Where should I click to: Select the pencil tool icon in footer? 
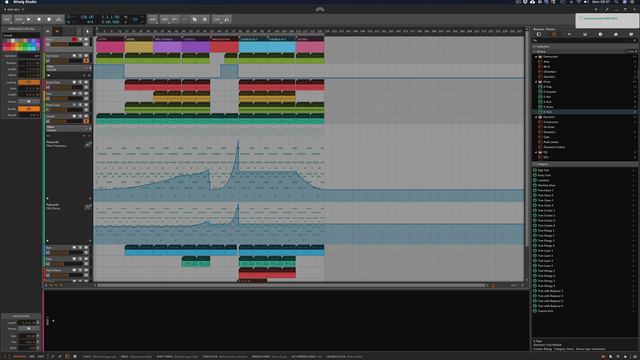[60, 357]
